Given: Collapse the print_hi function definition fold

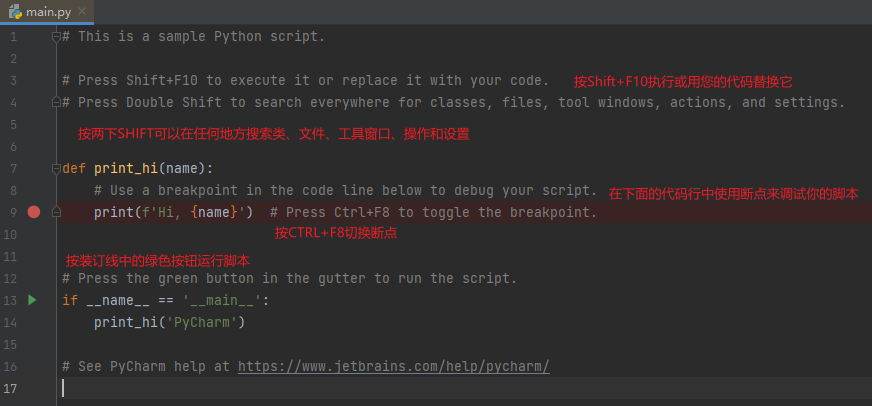Looking at the screenshot, I should pos(56,169).
